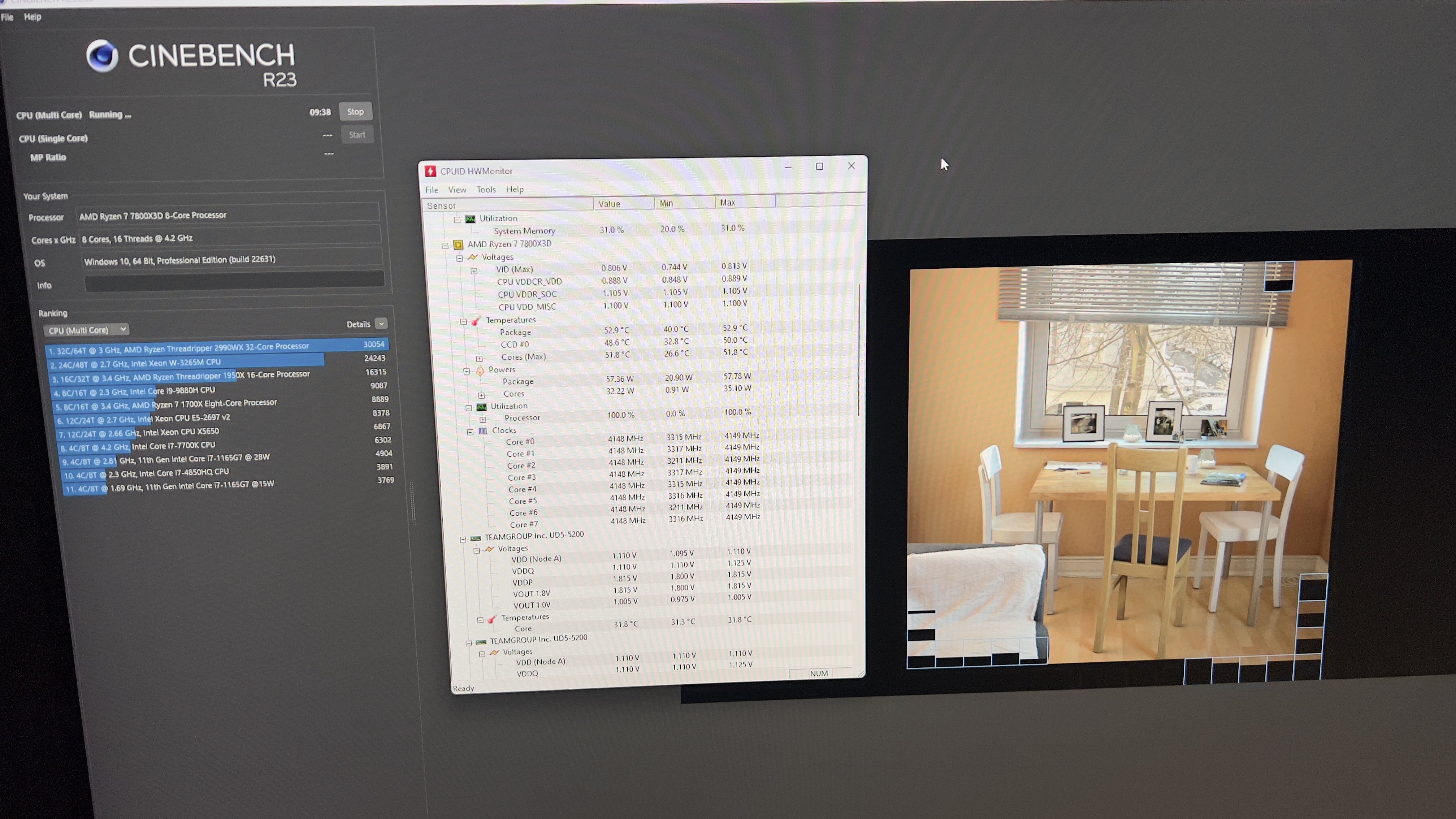Click the Powers flame icon
The image size is (1456, 819).
coord(480,370)
